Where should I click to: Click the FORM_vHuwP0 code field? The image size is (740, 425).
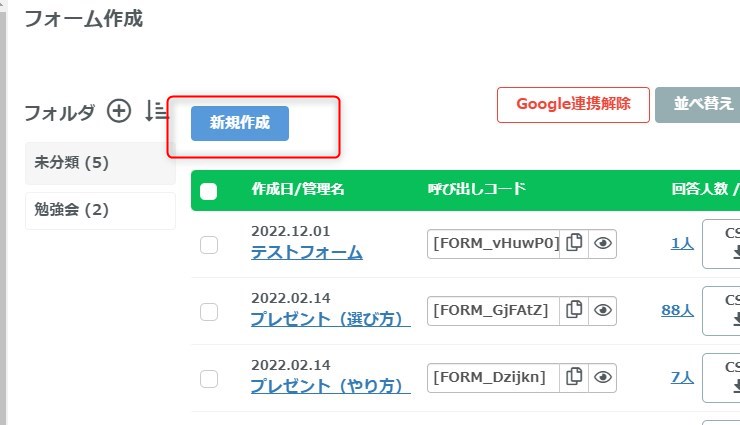click(x=493, y=243)
